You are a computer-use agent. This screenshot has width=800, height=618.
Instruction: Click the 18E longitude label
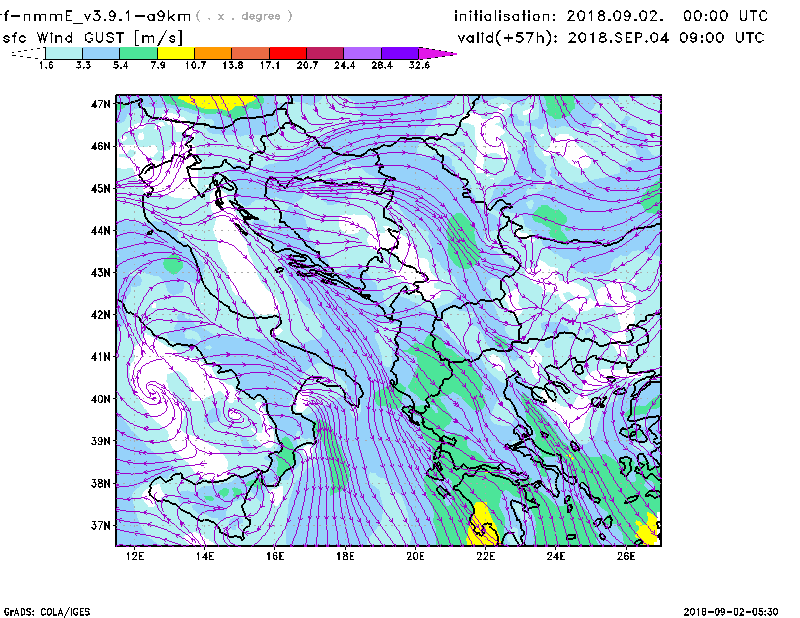coord(345,556)
